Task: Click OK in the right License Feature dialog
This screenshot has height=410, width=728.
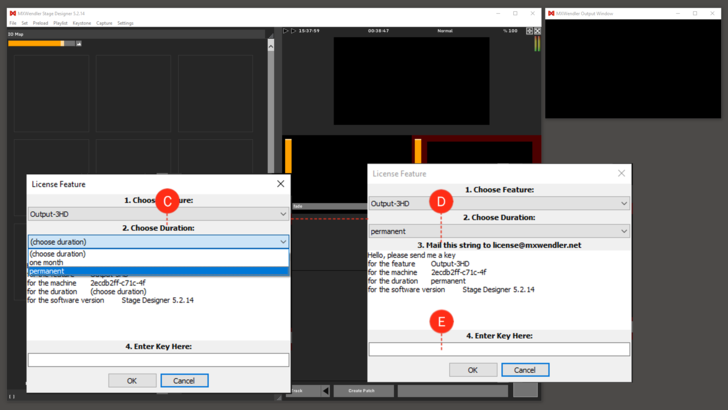Action: 473,370
